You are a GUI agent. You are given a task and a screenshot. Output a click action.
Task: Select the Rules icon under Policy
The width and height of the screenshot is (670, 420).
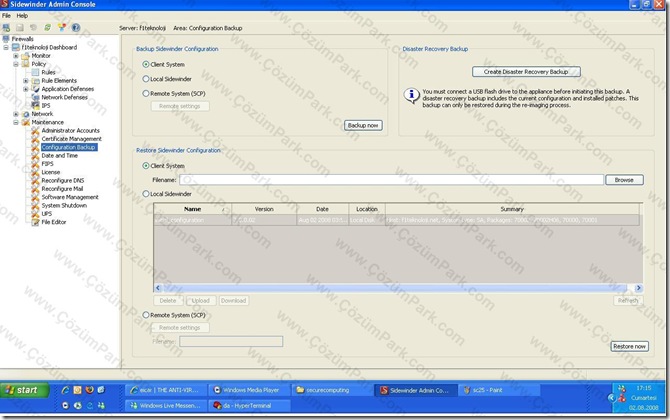(35, 72)
